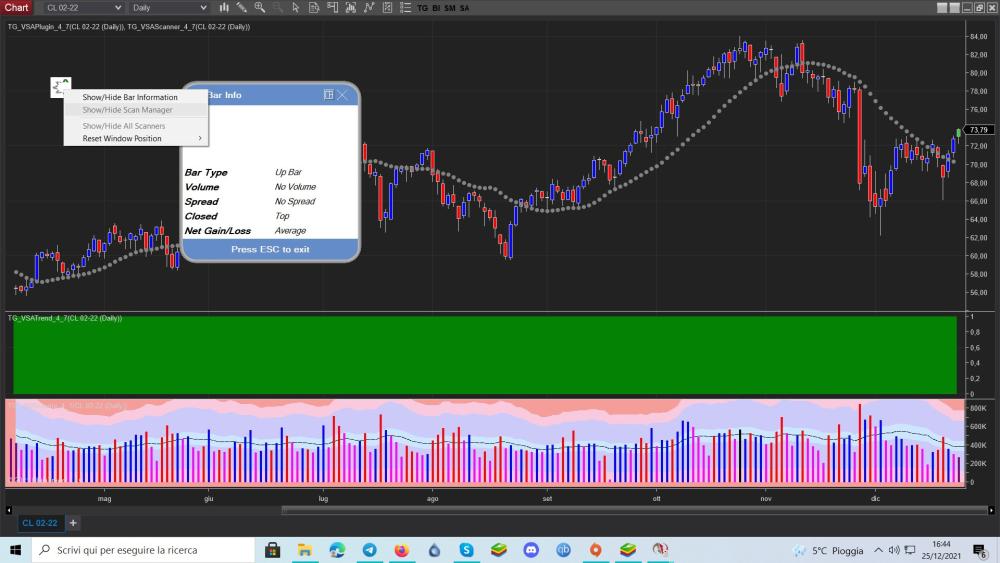Viewport: 1000px width, 563px height.
Task: Open the Daily interval dropdown
Action: pos(169,8)
